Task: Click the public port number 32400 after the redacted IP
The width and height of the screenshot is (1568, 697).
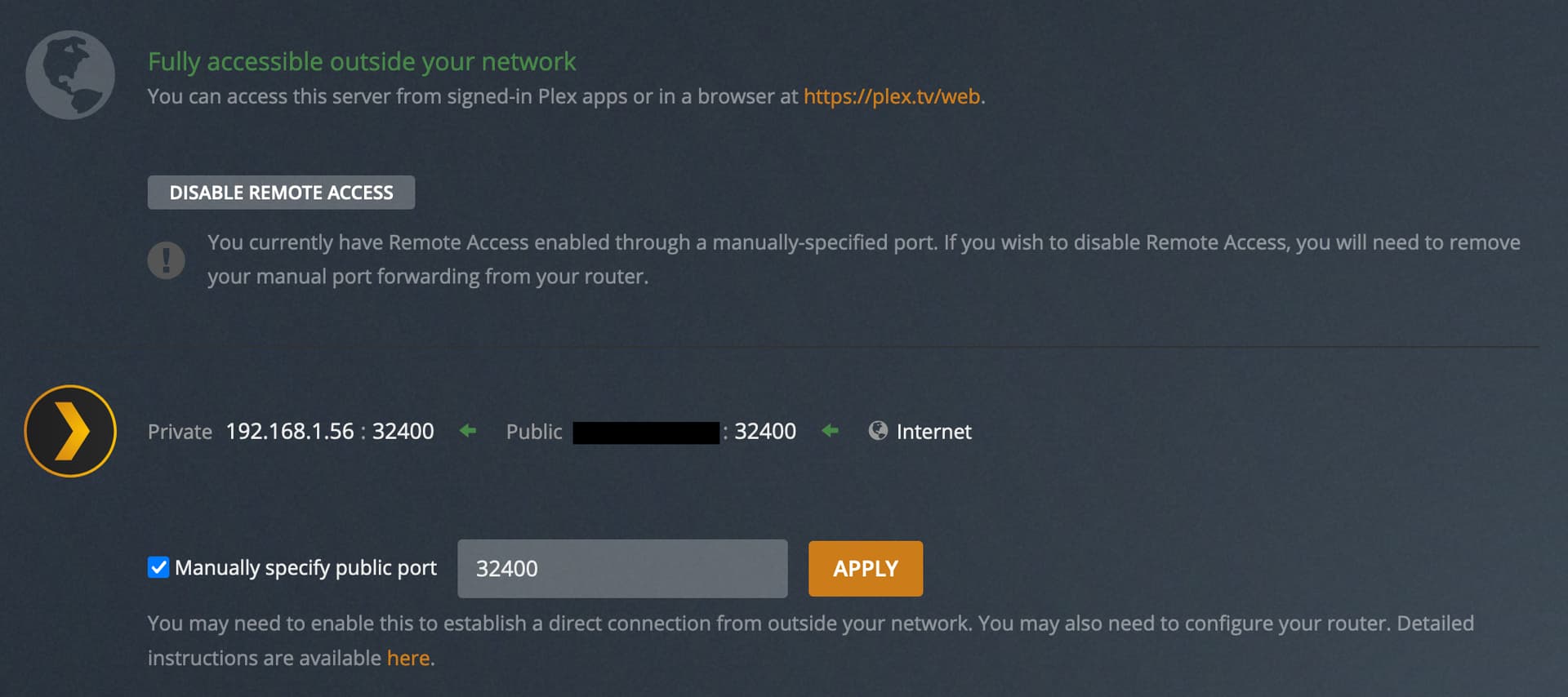Action: coord(765,431)
